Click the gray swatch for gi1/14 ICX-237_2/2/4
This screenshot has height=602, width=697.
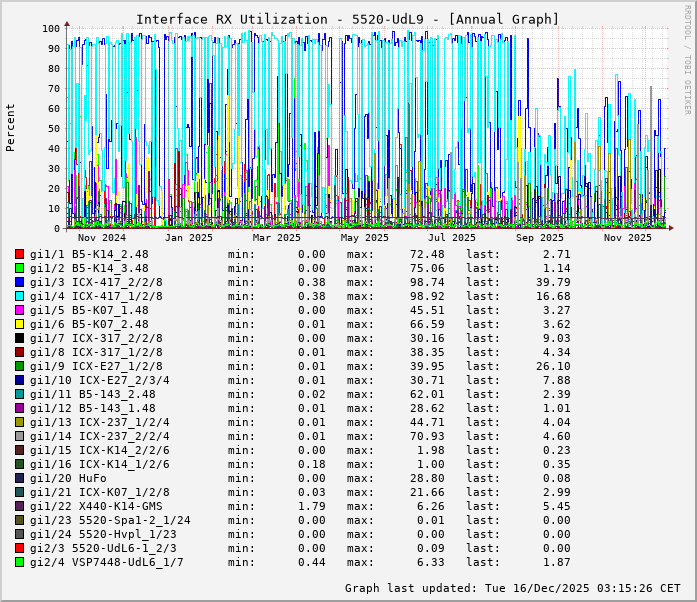point(19,436)
